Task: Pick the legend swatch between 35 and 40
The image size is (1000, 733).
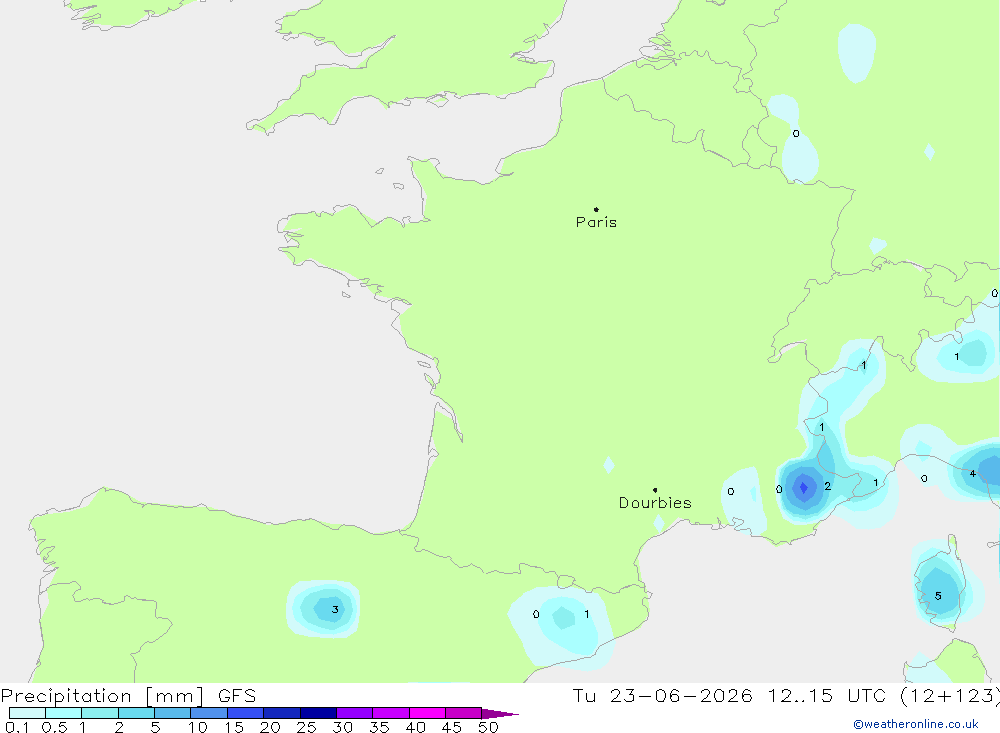Action: [x=391, y=713]
